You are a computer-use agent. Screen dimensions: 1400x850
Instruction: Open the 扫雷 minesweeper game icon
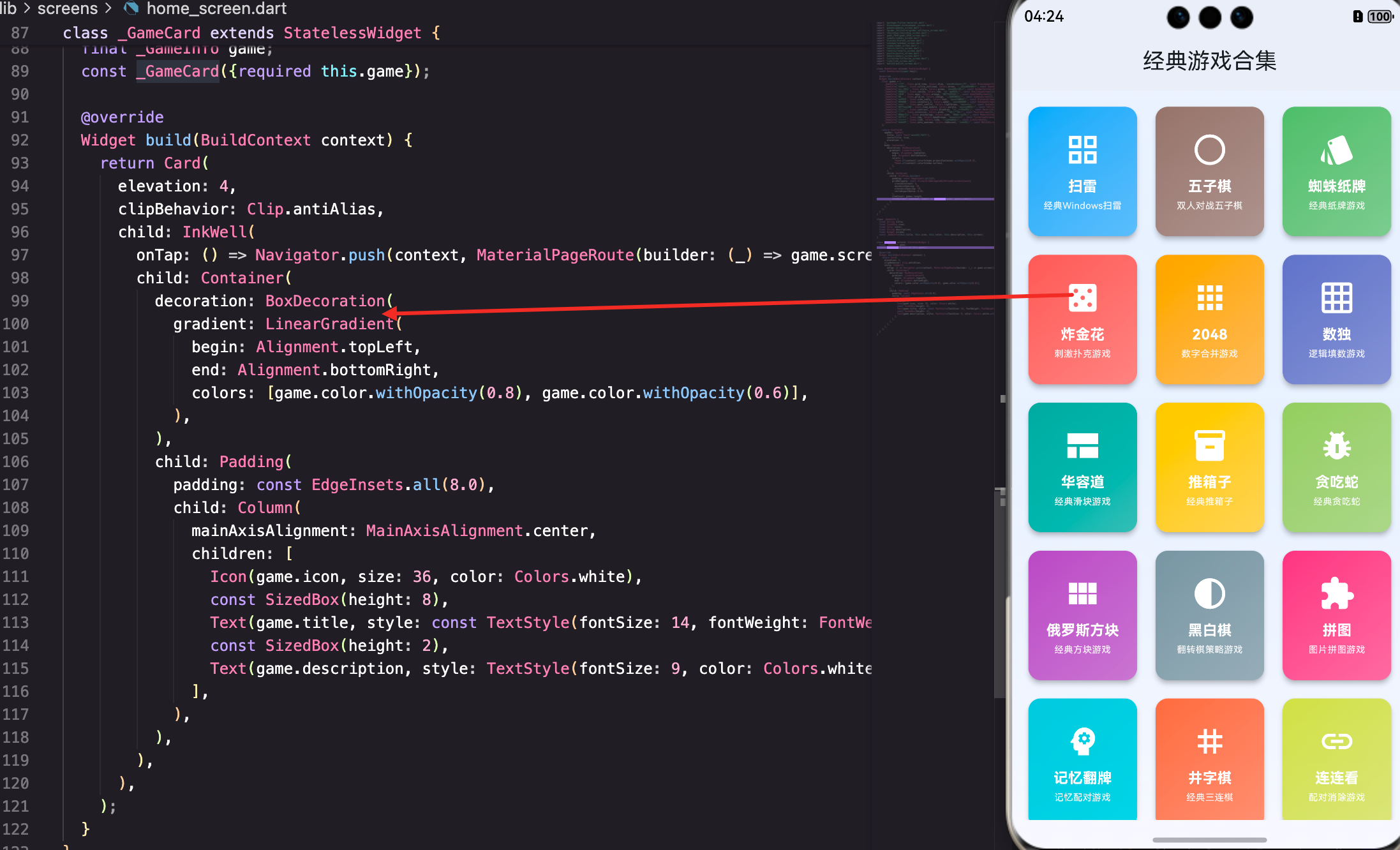point(1082,150)
